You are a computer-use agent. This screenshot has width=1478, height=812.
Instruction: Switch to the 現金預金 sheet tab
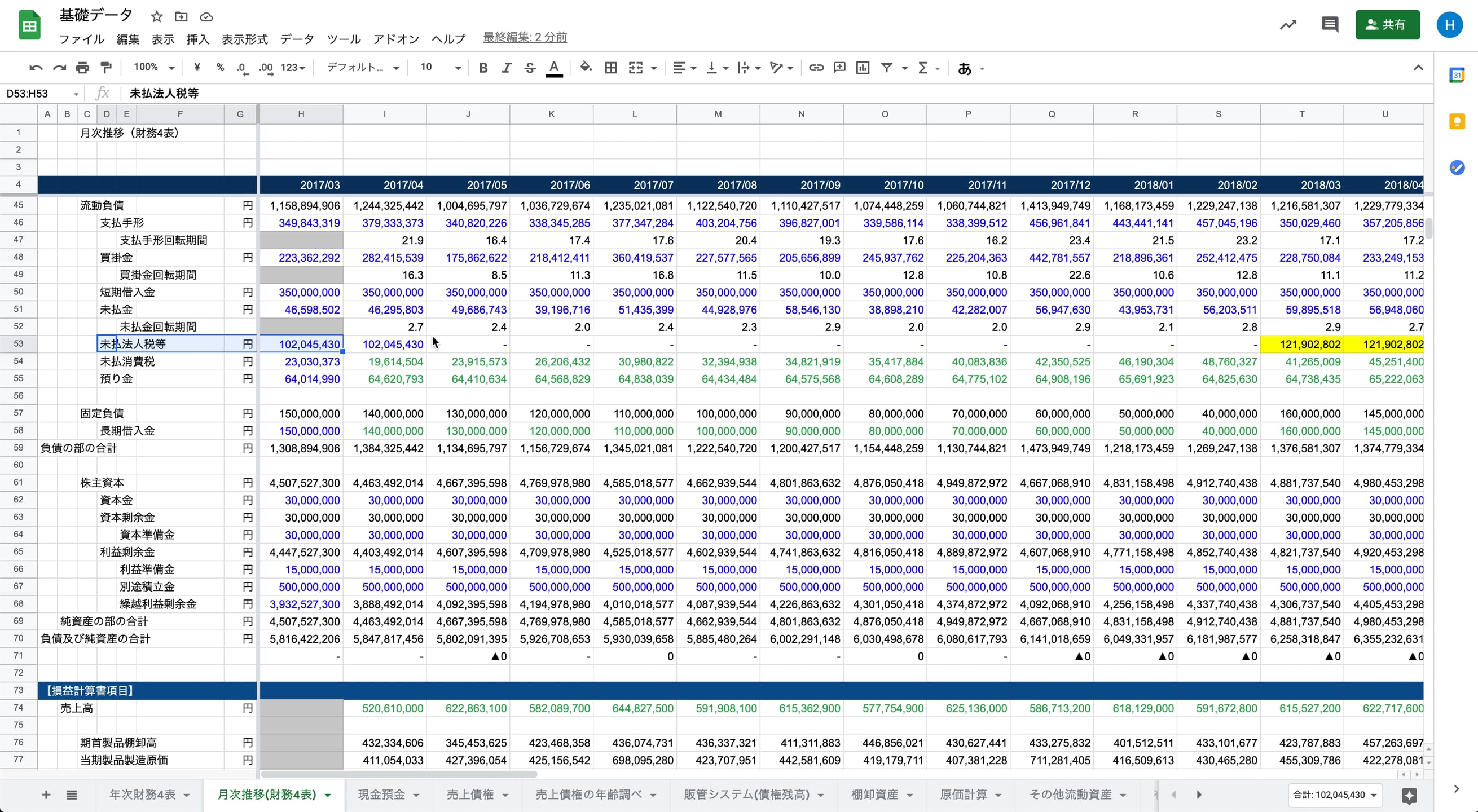[x=381, y=794]
